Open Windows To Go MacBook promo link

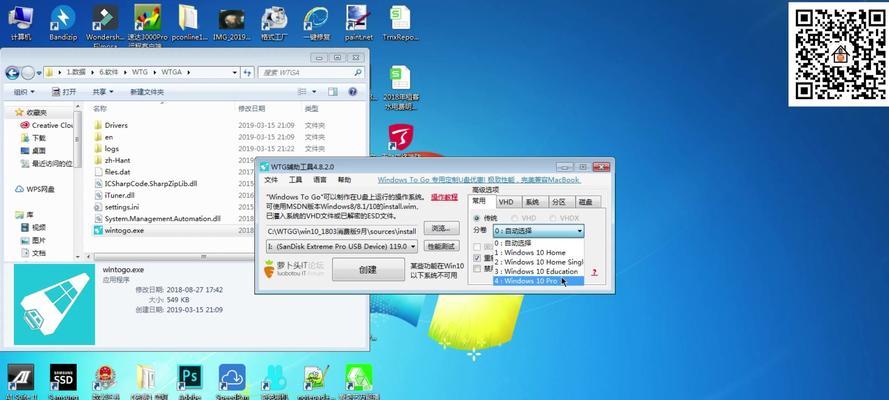pos(479,180)
